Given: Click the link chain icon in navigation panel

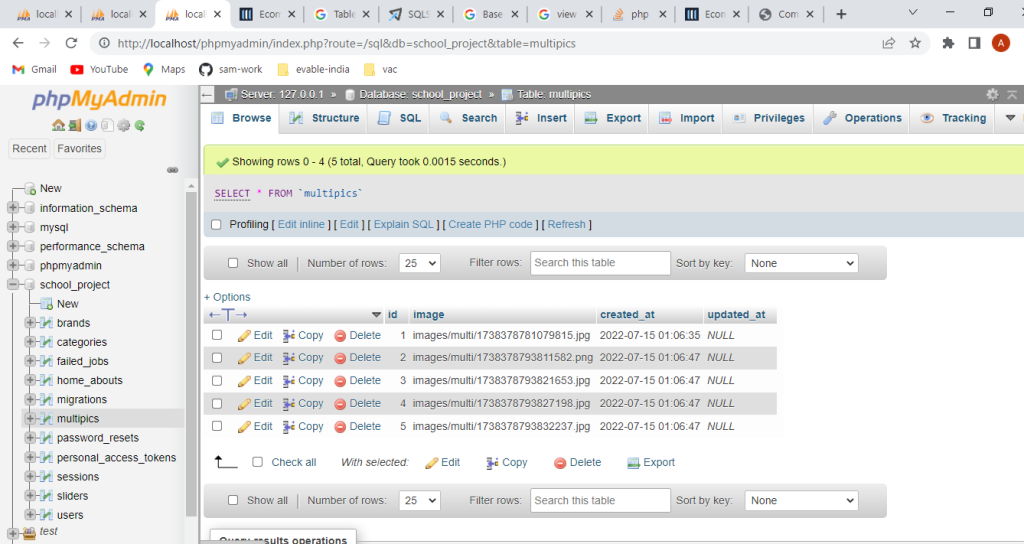Looking at the screenshot, I should [172, 170].
